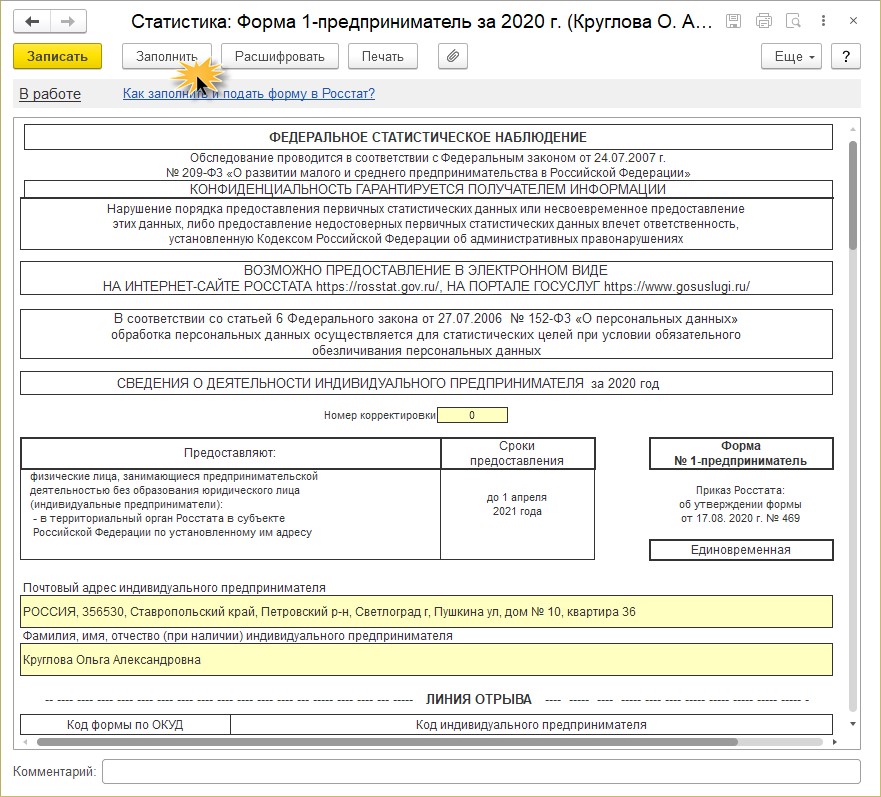Screen dimensions: 881x797
Task: Click the scroll down arrow
Action: click(853, 724)
